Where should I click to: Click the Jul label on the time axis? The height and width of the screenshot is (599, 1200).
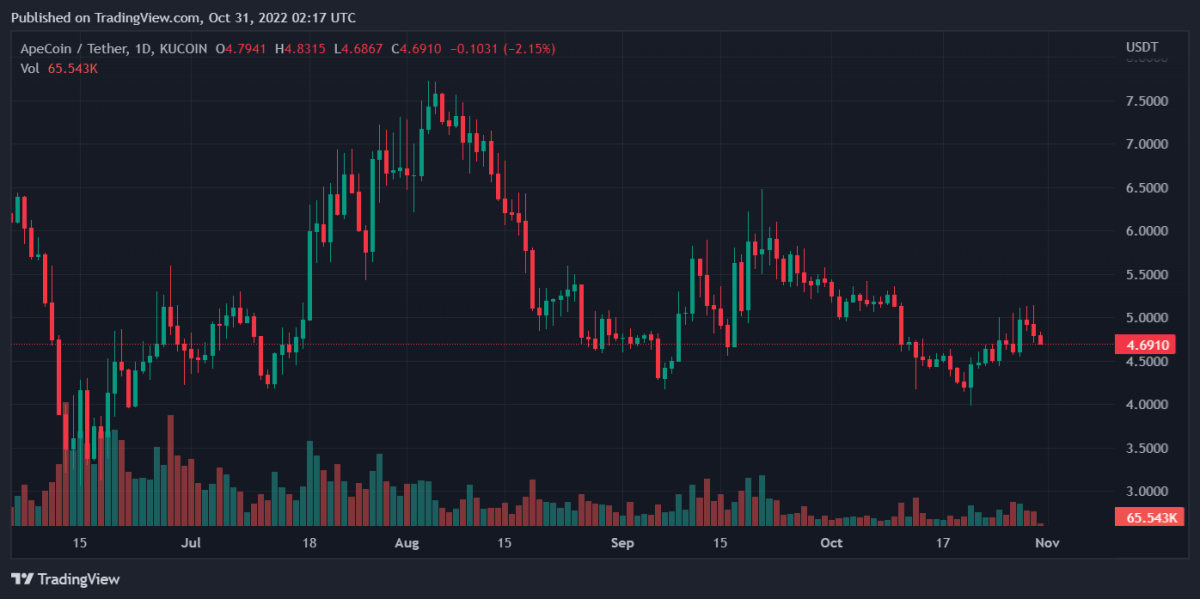191,543
